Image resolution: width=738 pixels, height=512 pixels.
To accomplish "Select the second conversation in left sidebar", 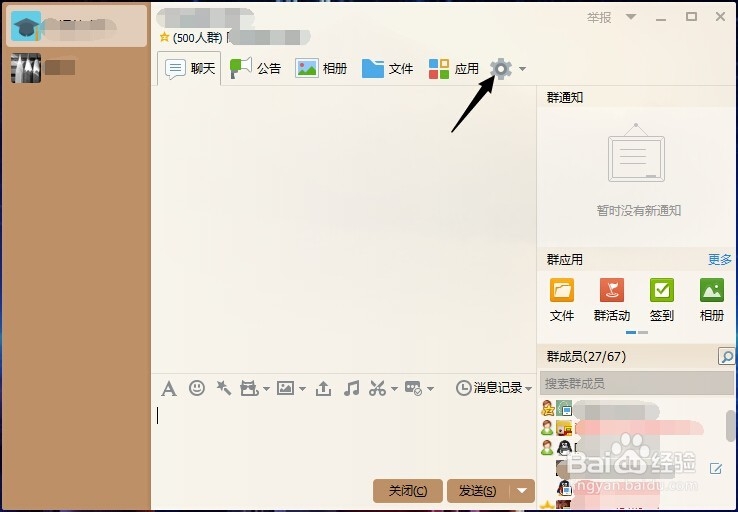I will coord(76,68).
